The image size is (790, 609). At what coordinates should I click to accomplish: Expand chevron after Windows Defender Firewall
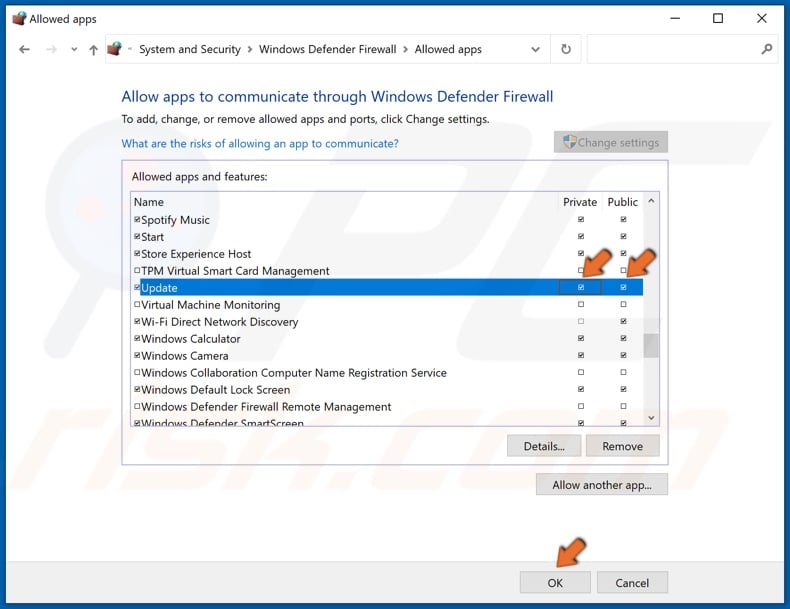pos(406,49)
